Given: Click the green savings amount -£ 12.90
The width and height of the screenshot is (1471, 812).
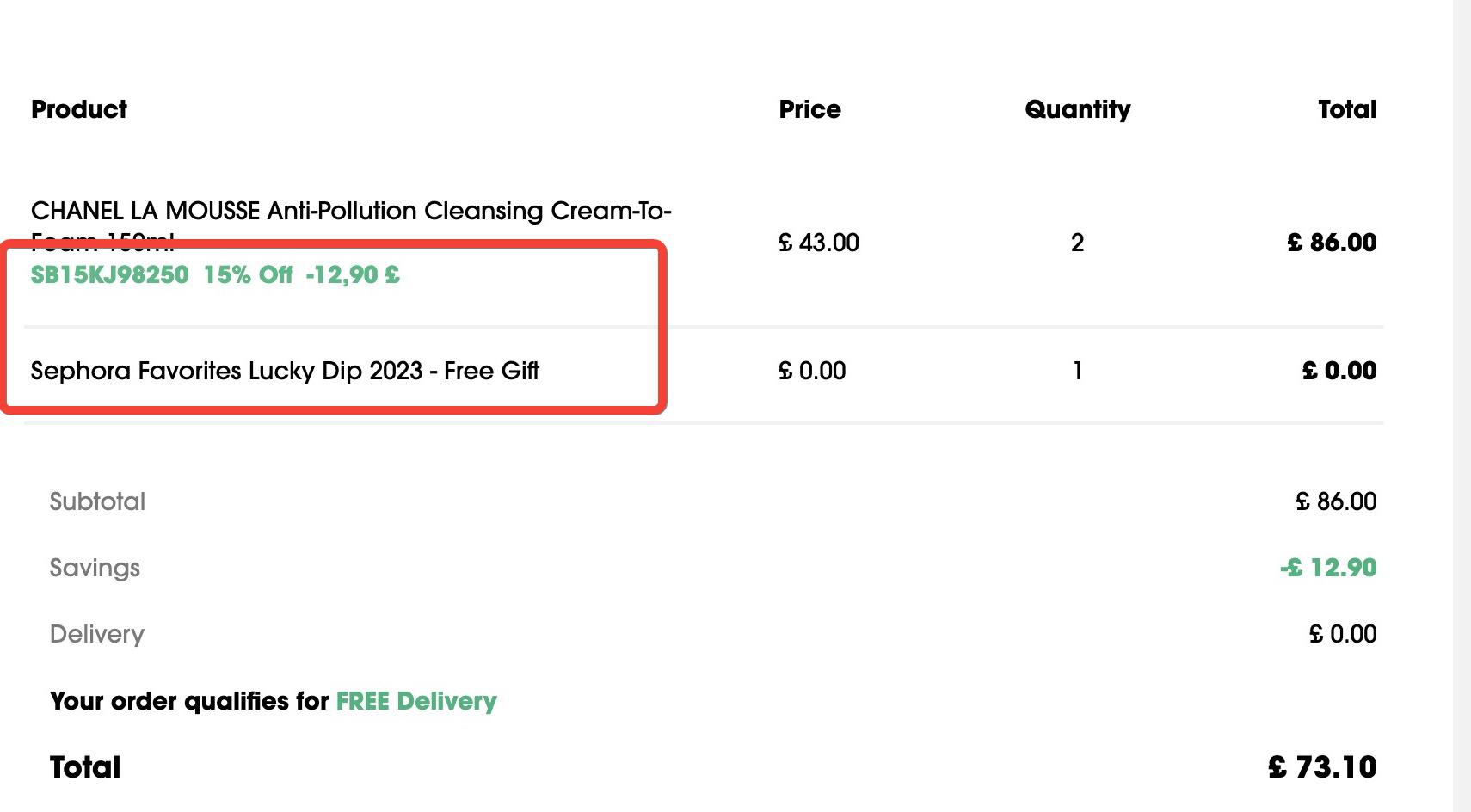Looking at the screenshot, I should tap(1328, 568).
